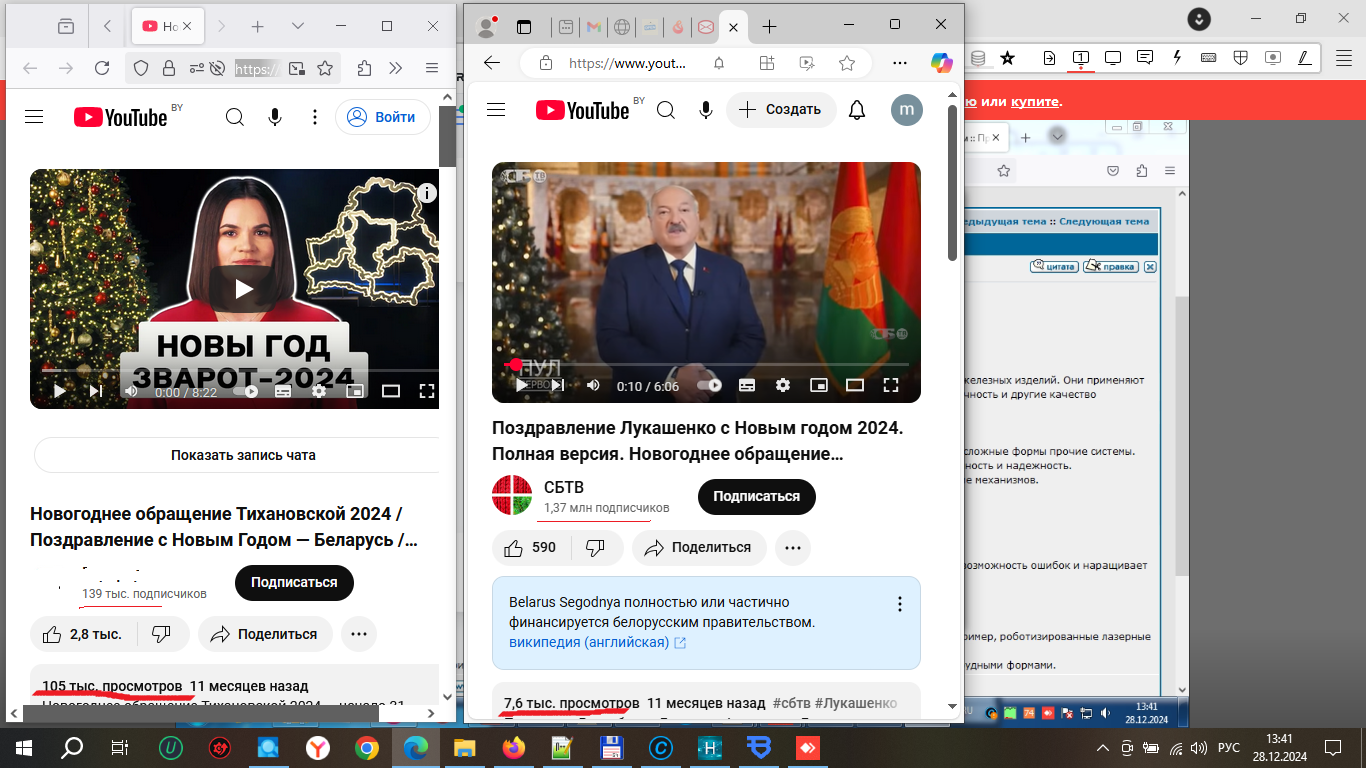1366x768 pixels.
Task: Subscribe to the СБТВ channel
Action: tap(757, 496)
